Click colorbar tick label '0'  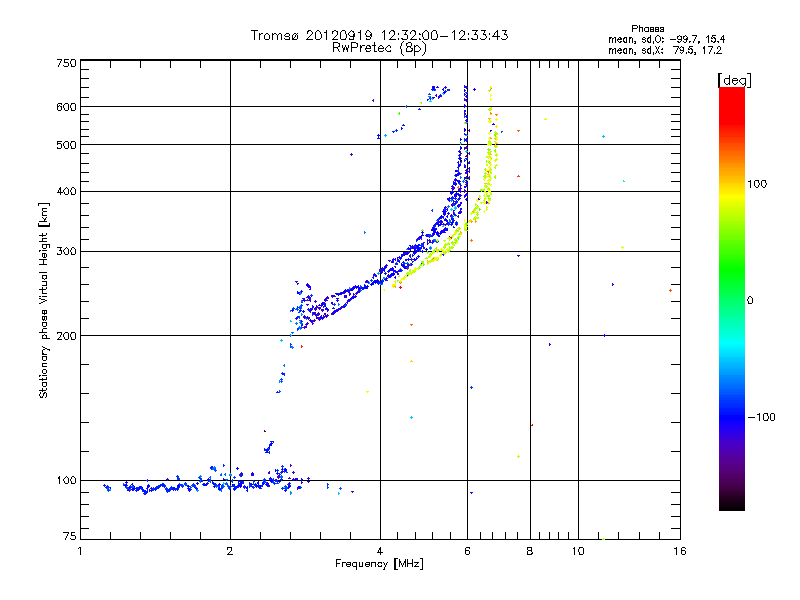749,301
